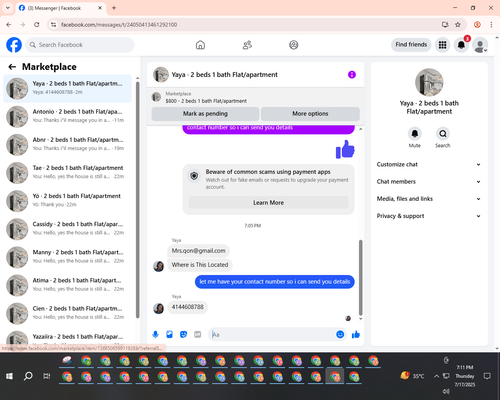Select the Messenger Facebook browser tab
Screen dimensions: 500x400
pyautogui.click(x=60, y=8)
